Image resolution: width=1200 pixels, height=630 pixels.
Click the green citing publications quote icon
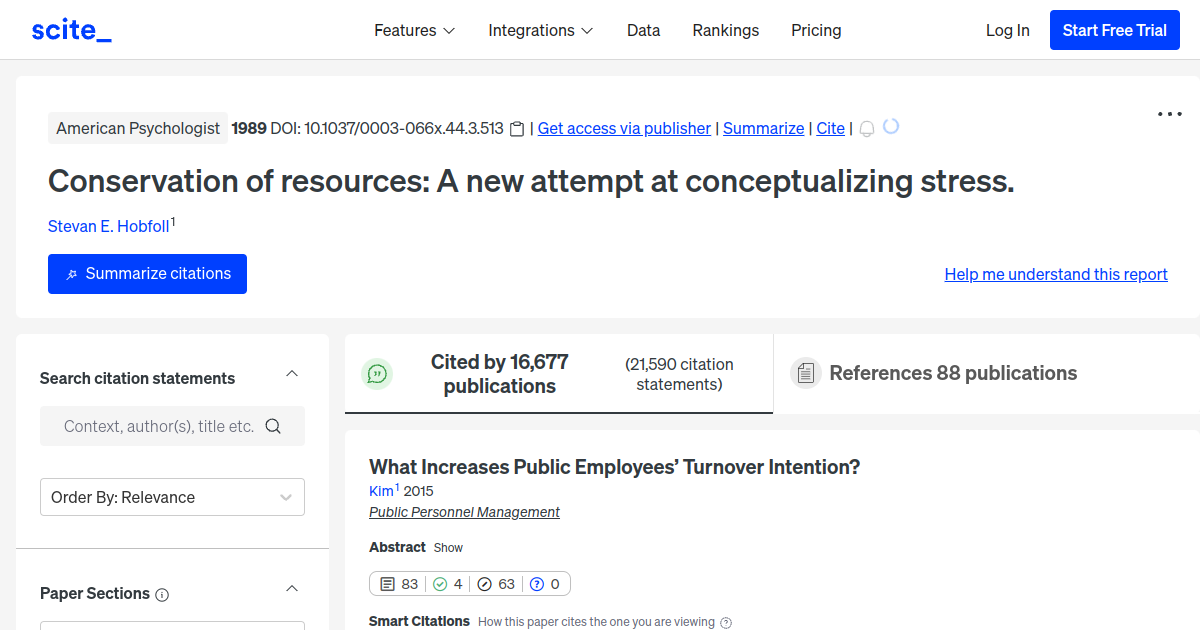(377, 374)
